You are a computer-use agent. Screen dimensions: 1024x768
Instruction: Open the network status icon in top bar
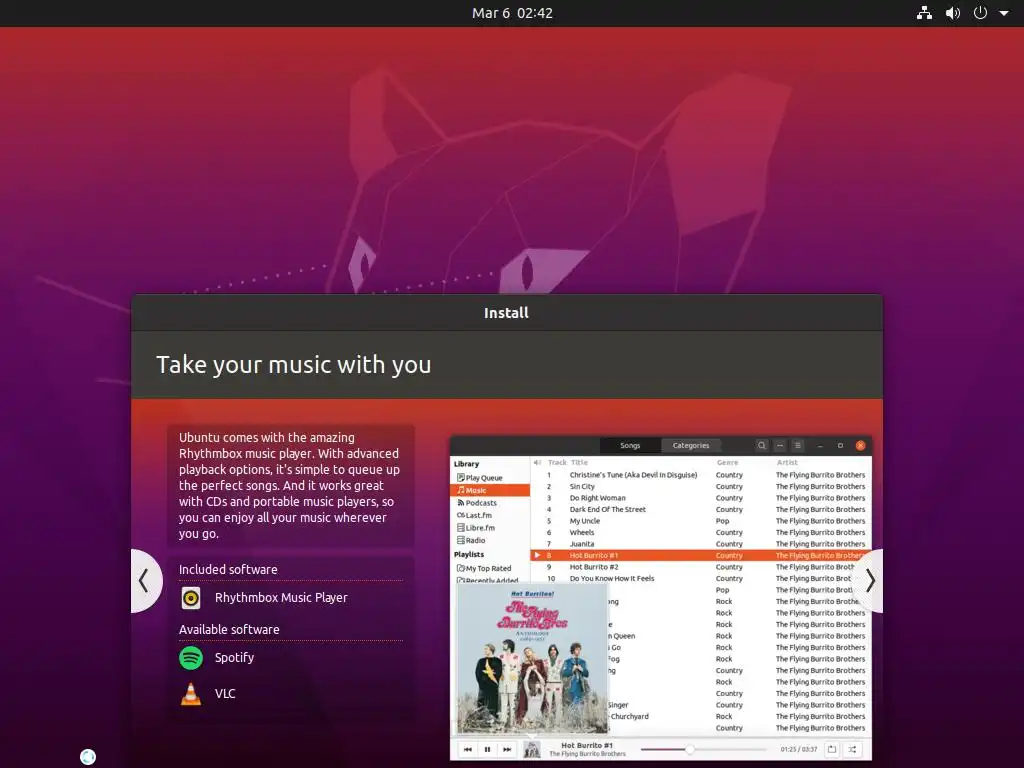[x=924, y=13]
